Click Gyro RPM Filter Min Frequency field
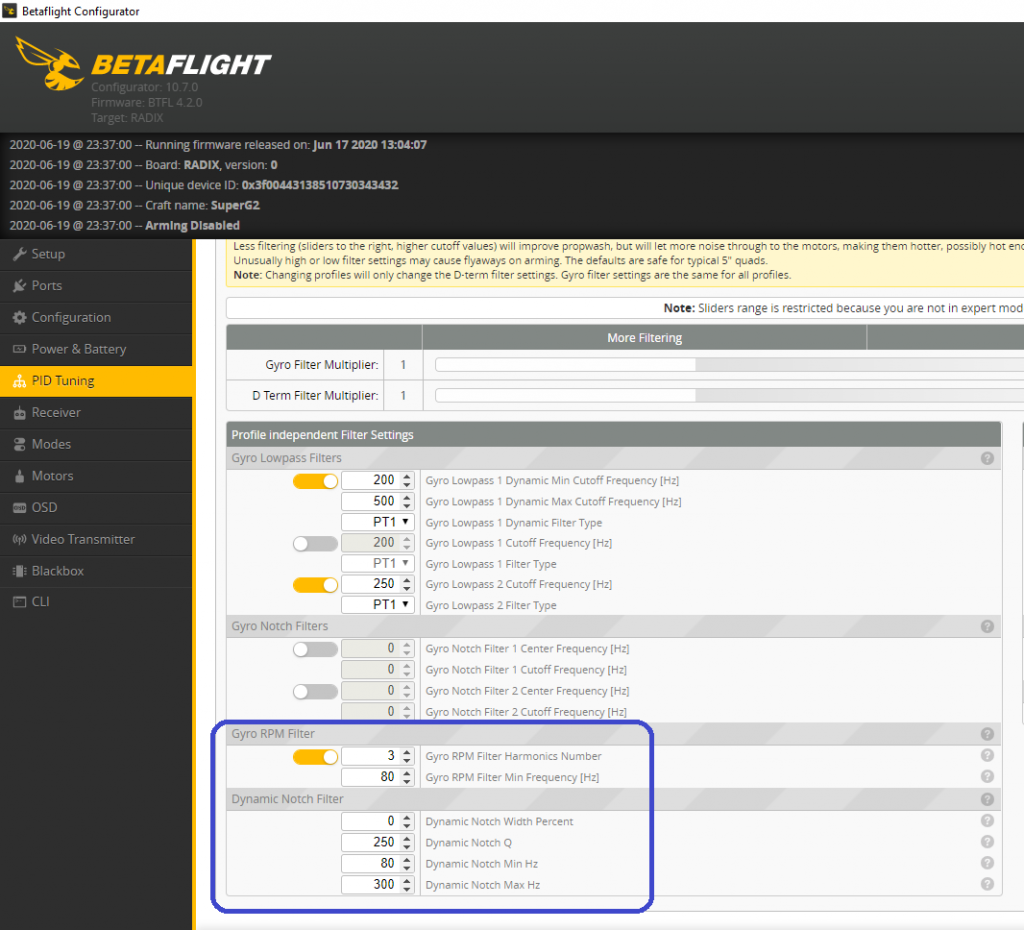The image size is (1024, 930). tap(378, 777)
